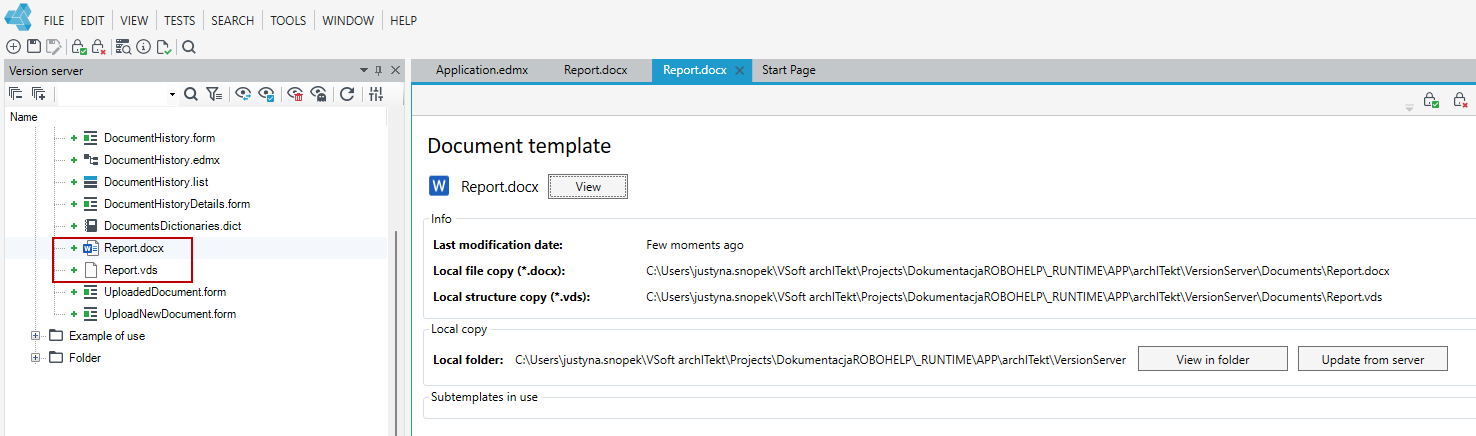Select DocumentHistory.list in the tree
Viewport: 1476px width, 436px height.
click(155, 182)
